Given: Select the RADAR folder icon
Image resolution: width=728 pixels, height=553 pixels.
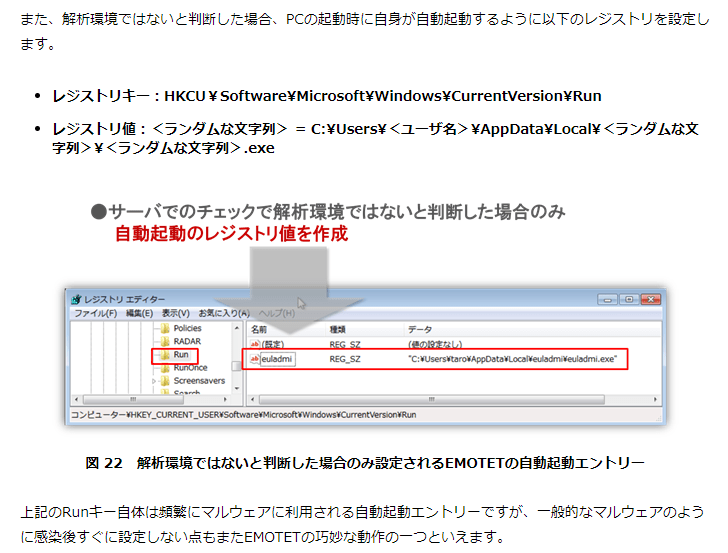Looking at the screenshot, I should point(163,341).
